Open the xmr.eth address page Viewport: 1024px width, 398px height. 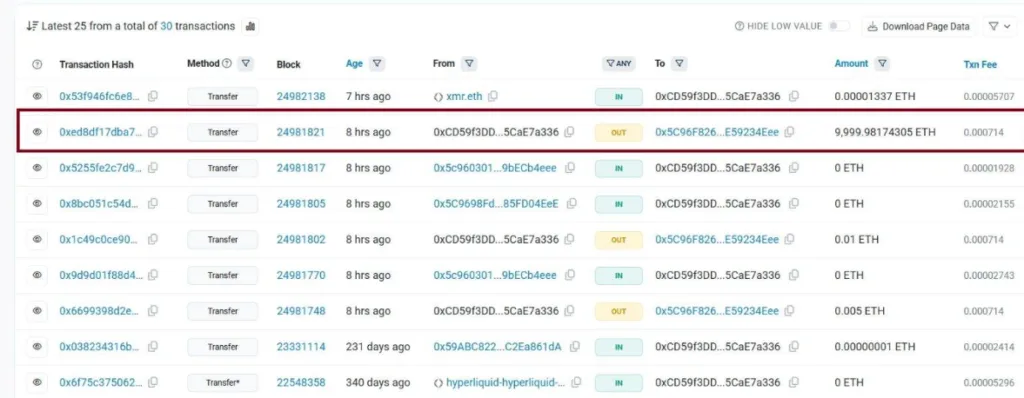click(464, 96)
